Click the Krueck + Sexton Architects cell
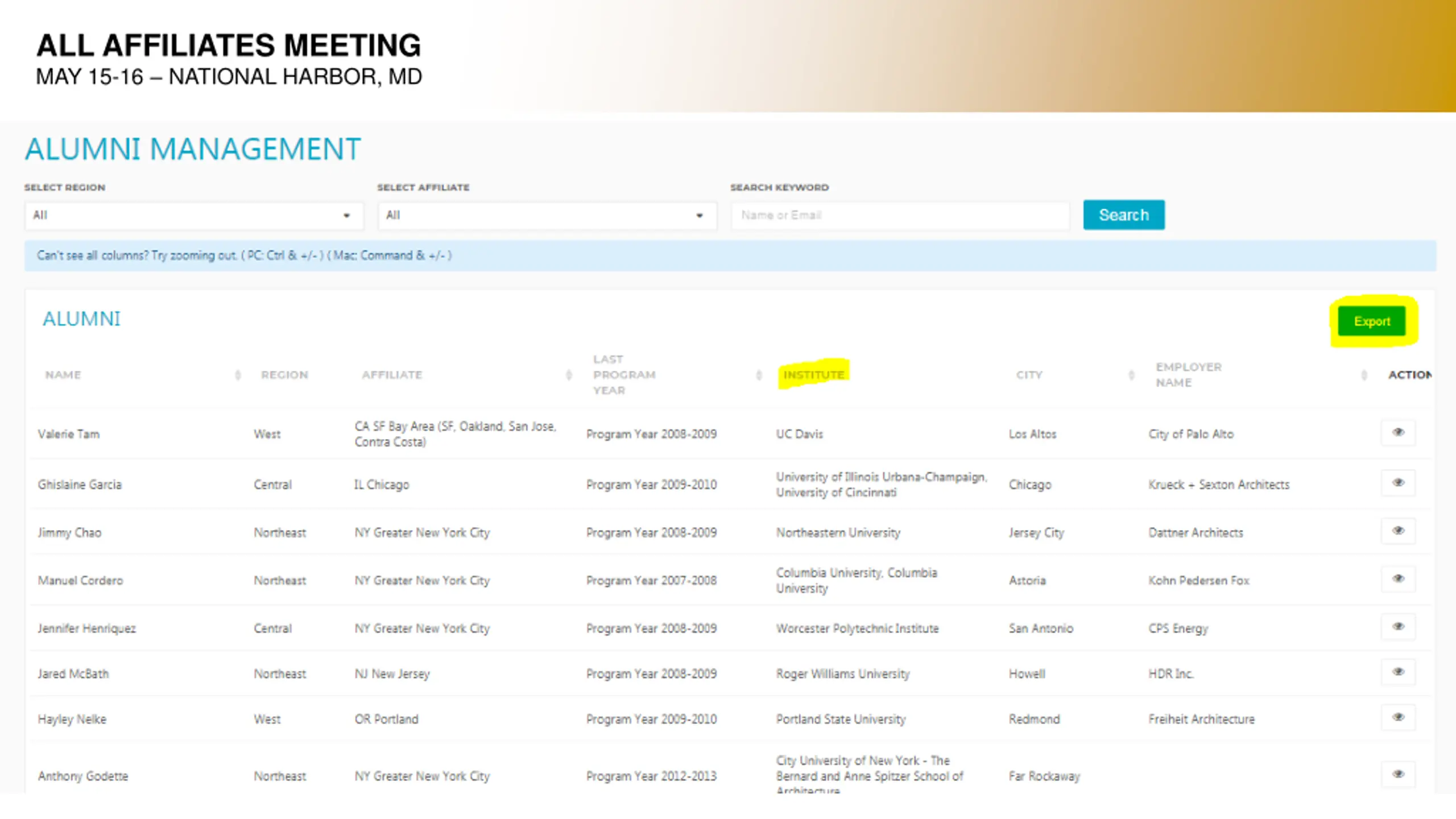The image size is (1456, 819). point(1218,485)
